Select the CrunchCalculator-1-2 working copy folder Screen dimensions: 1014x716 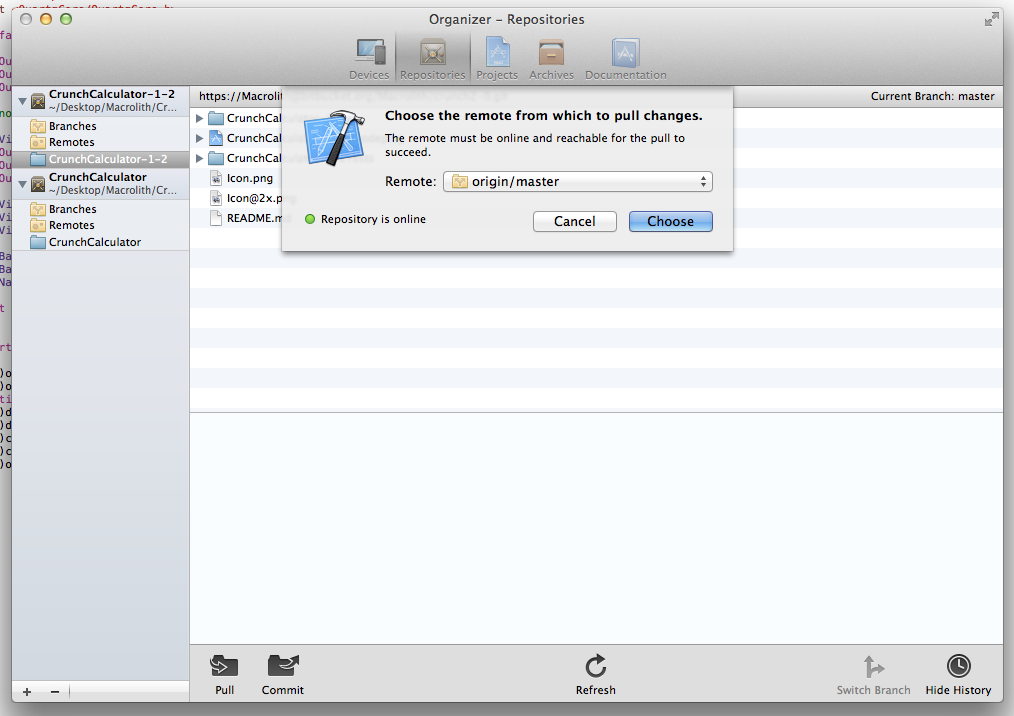[x=100, y=159]
